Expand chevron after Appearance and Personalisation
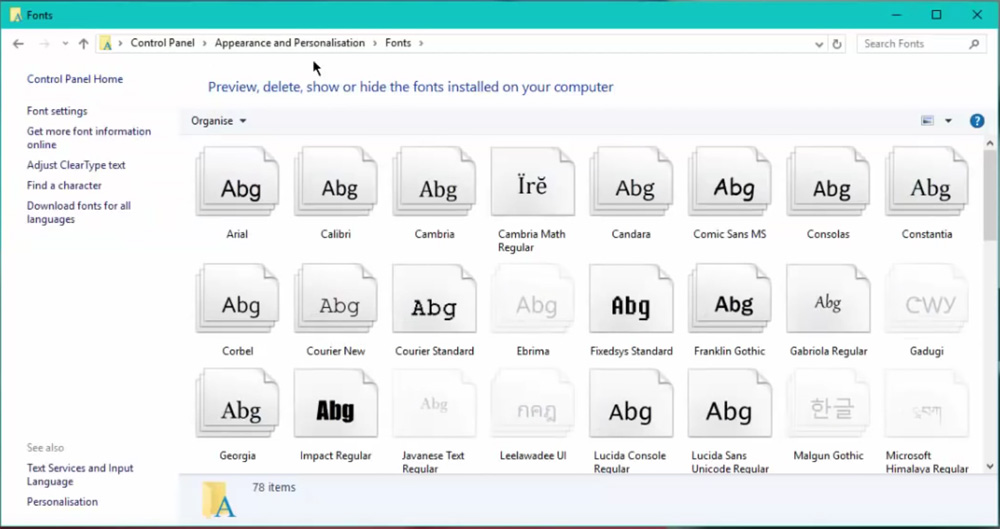1000x529 pixels. [376, 43]
